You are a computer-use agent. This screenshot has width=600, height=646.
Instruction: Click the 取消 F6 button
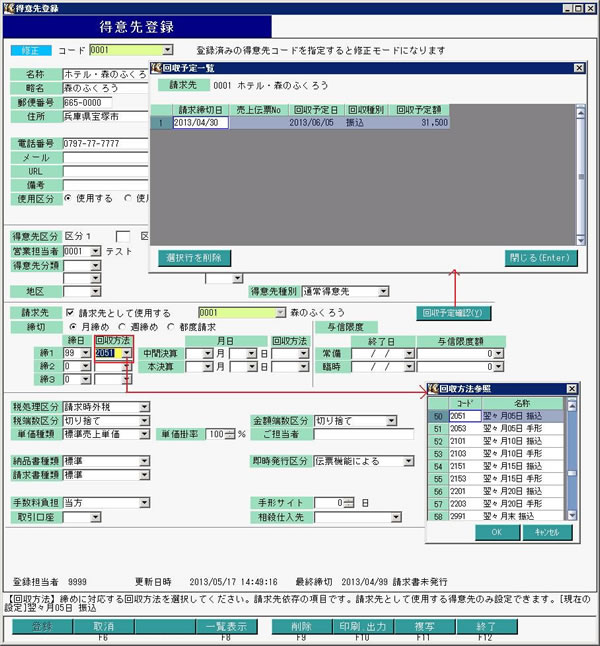[x=103, y=626]
